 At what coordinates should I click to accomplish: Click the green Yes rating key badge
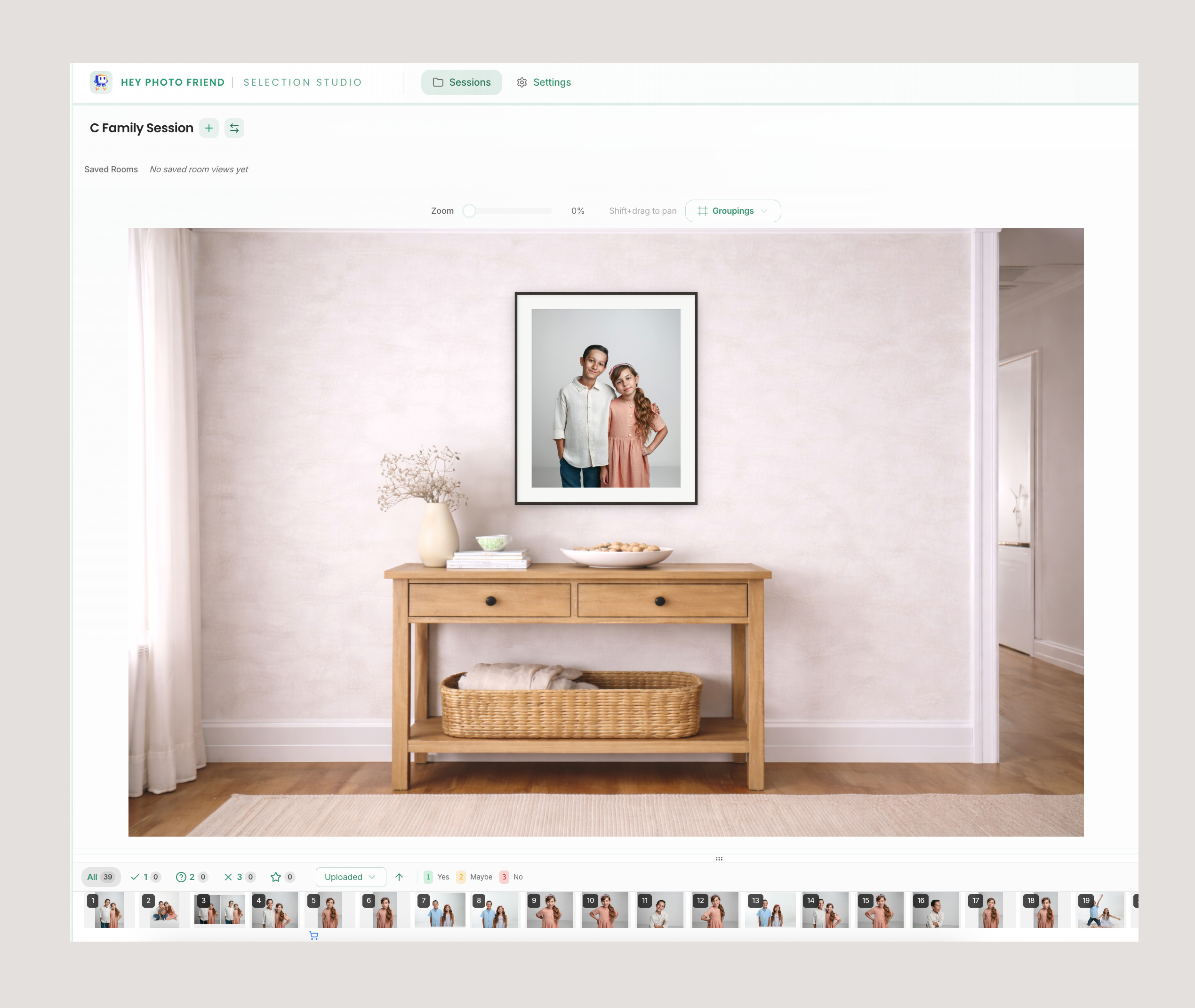point(428,877)
